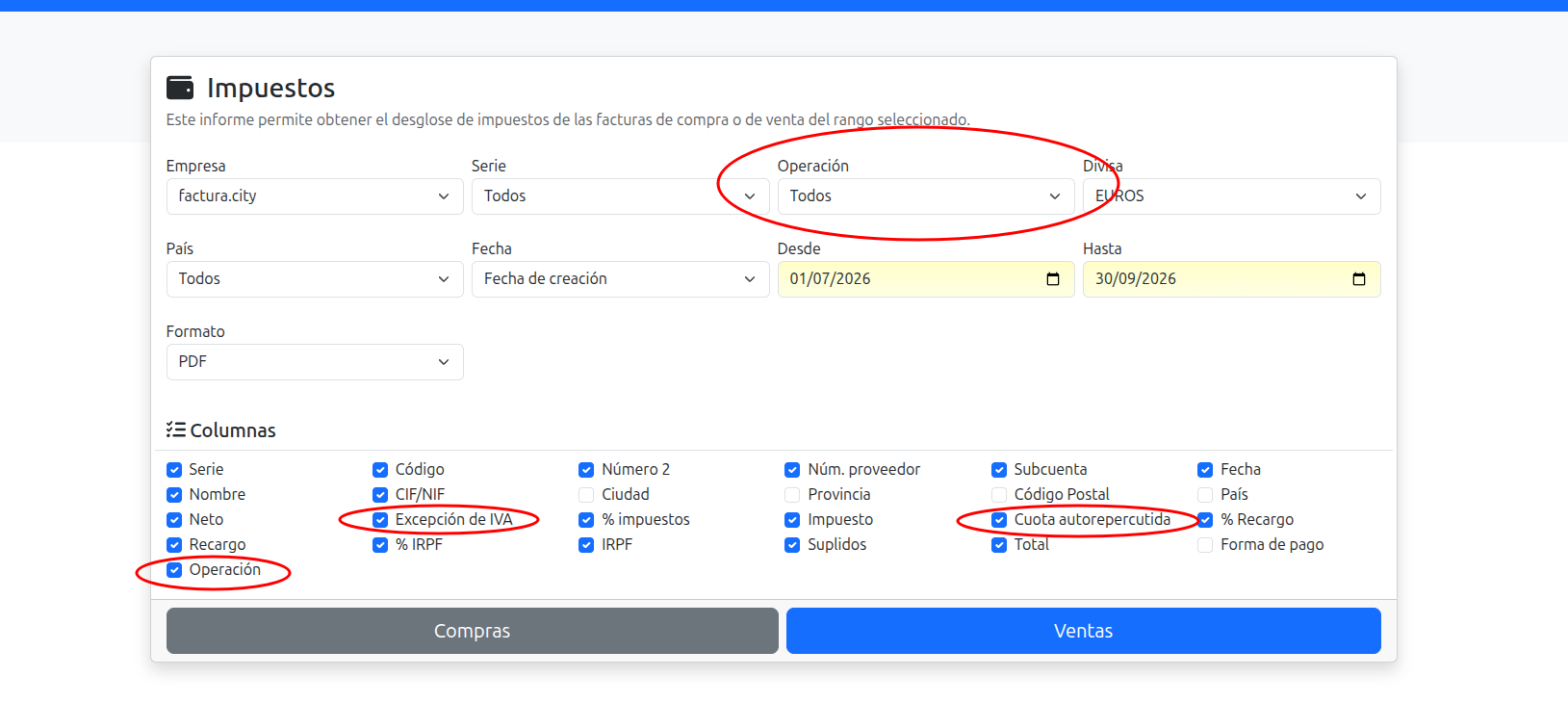1568x703 pixels.
Task: Click the Desde field label
Action: pos(799,248)
